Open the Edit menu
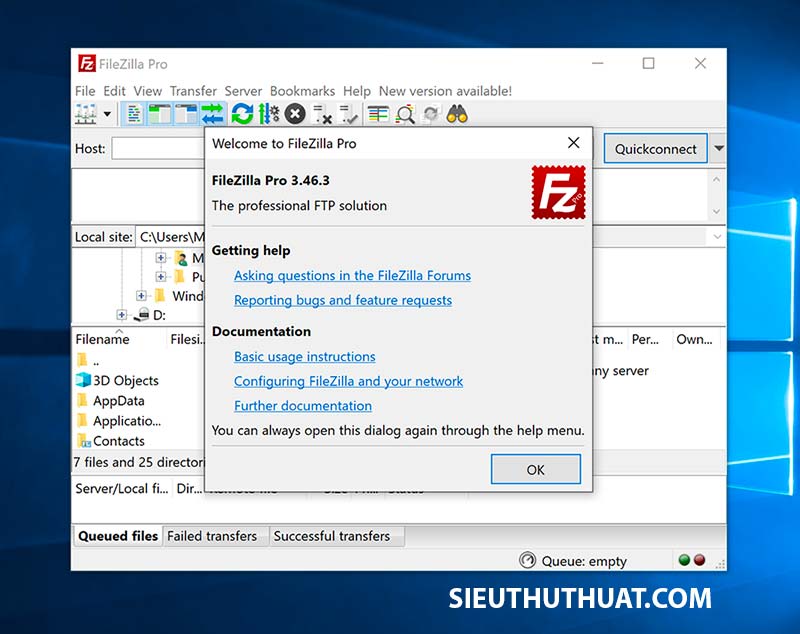This screenshot has width=800, height=634. pyautogui.click(x=114, y=91)
